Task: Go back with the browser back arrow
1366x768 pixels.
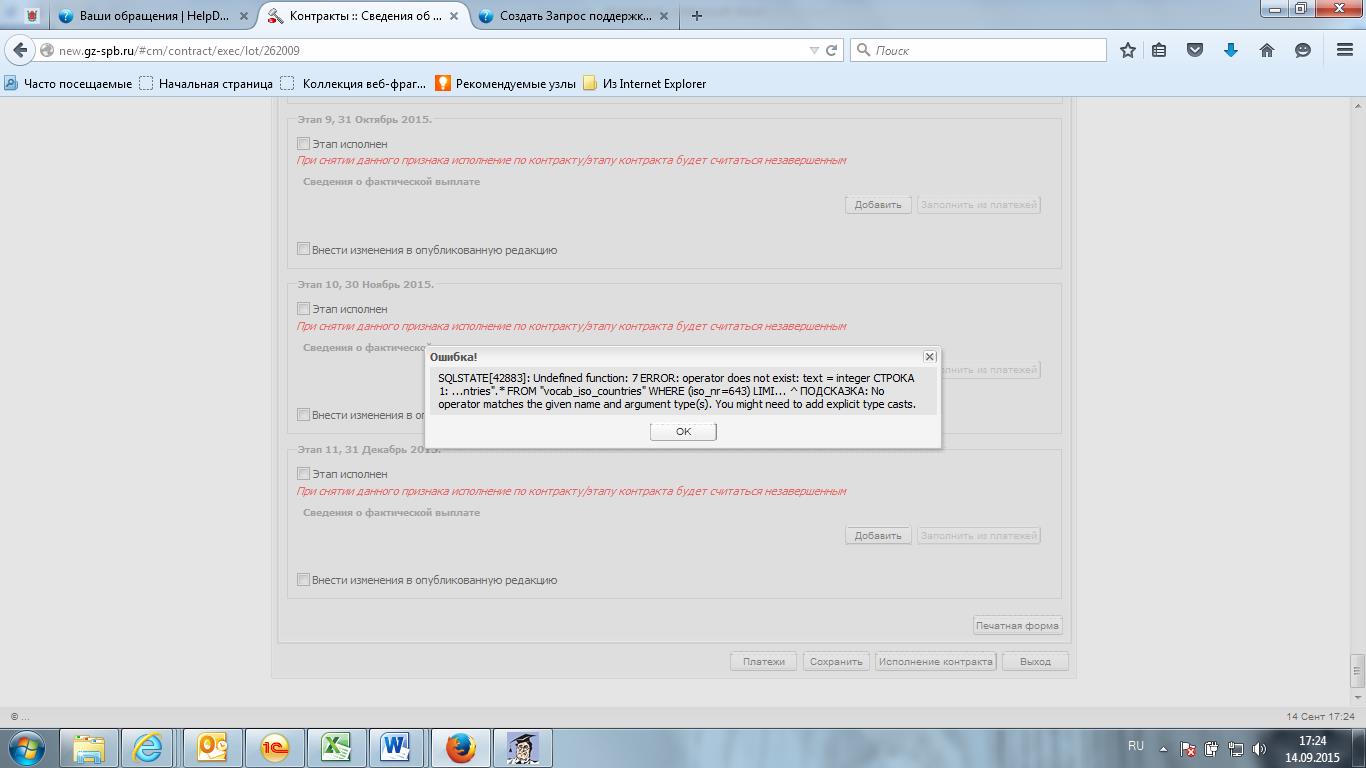Action: 20,50
